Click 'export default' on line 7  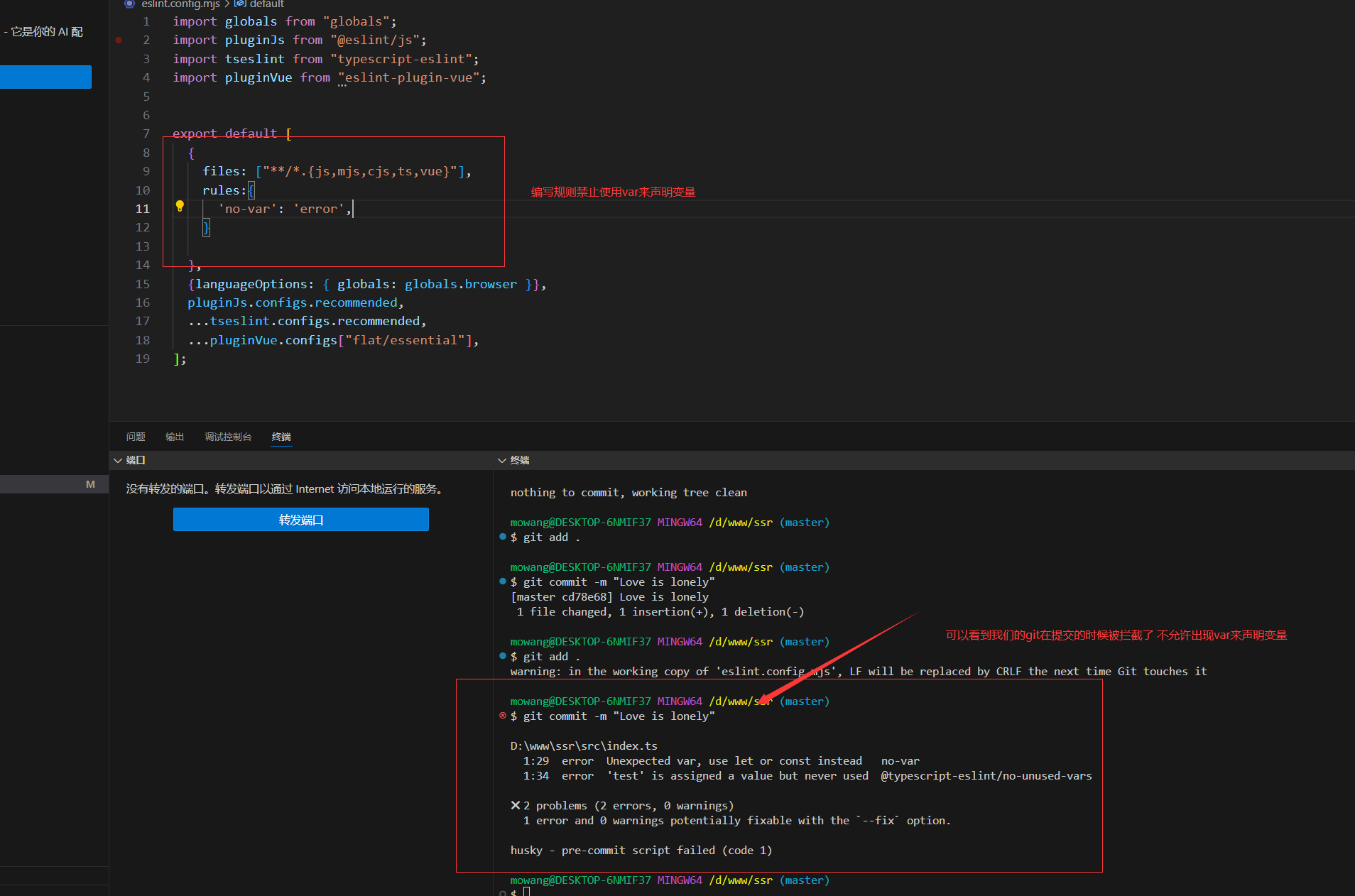click(x=225, y=133)
